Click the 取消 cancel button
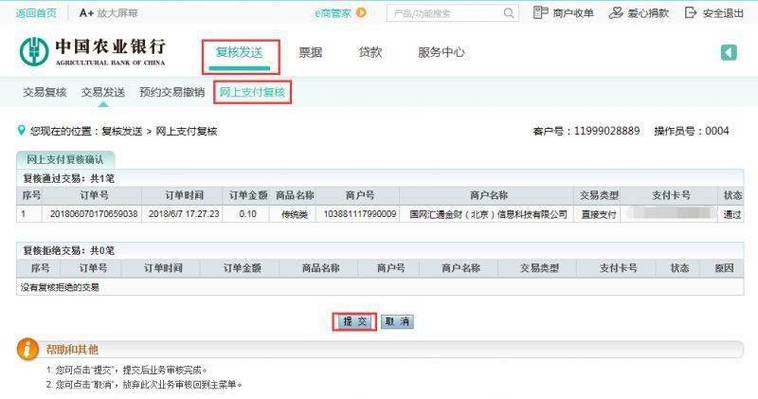The image size is (758, 399). pyautogui.click(x=397, y=322)
